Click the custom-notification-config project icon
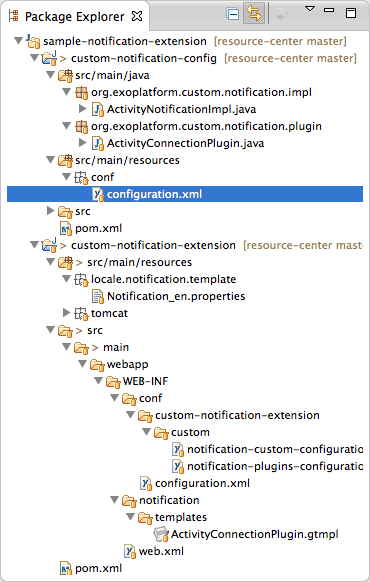Viewport: 370px width, 582px height. tap(49, 58)
